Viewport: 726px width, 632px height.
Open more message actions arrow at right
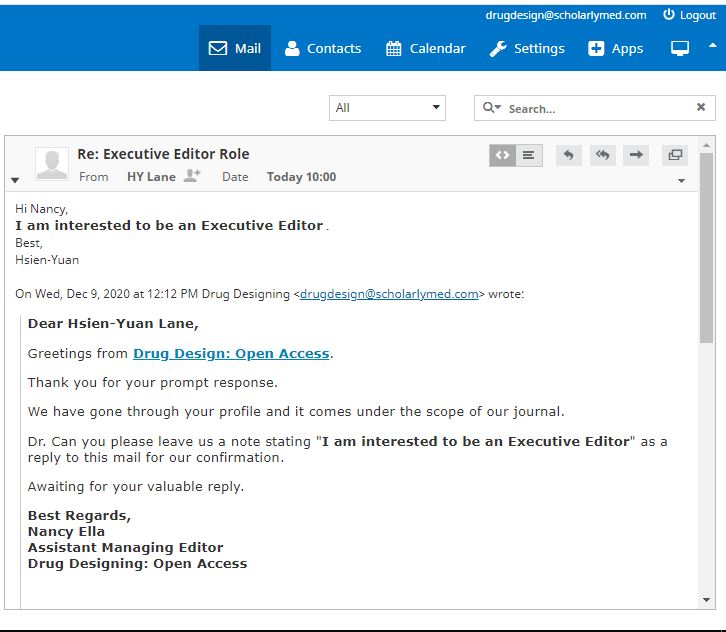(681, 181)
